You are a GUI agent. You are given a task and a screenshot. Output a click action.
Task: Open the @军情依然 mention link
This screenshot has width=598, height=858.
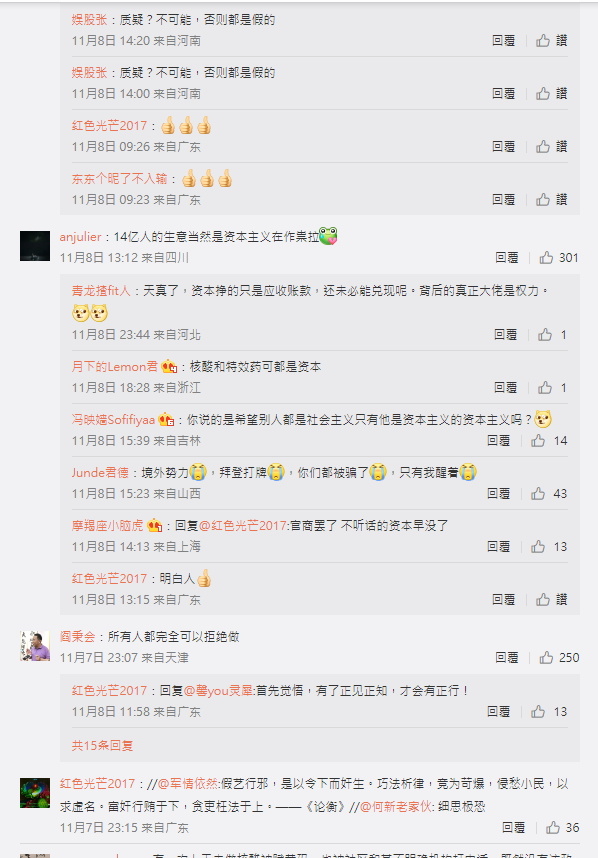click(x=188, y=784)
